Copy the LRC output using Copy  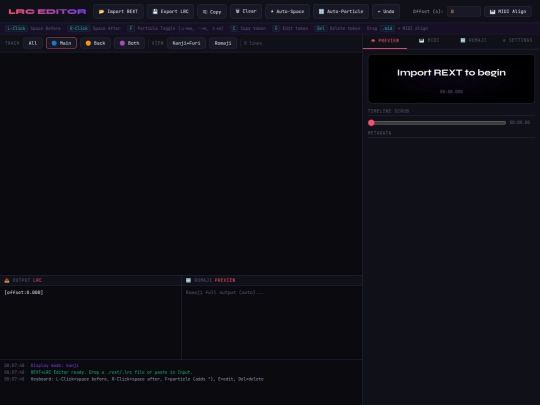click(212, 11)
